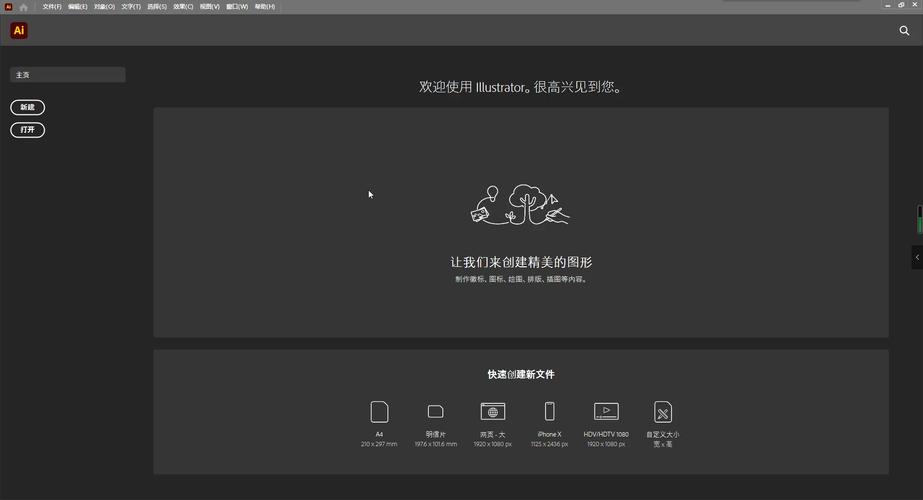Open the 帮助(H) menu

pyautogui.click(x=264, y=6)
